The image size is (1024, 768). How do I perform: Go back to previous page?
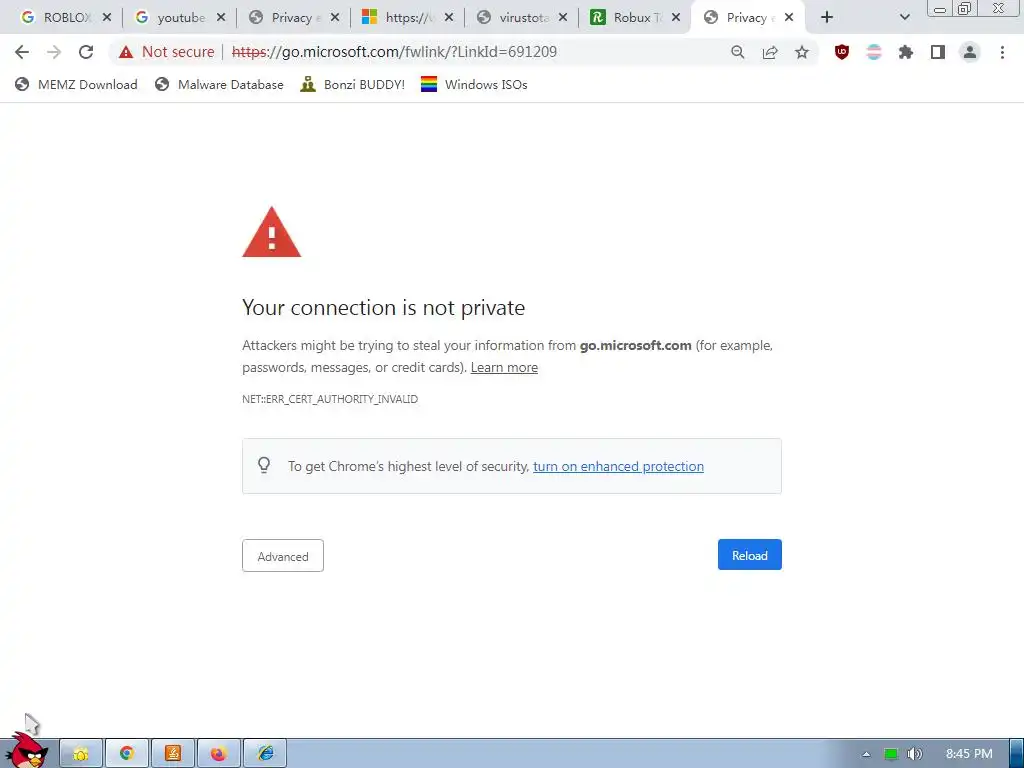point(22,52)
